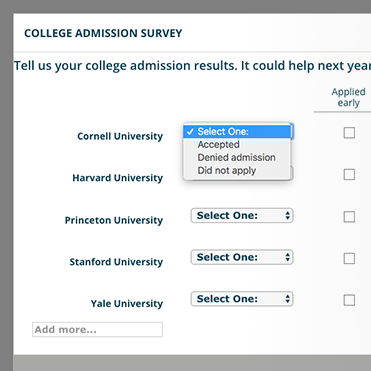The width and height of the screenshot is (371, 371).
Task: Enable Applied early for Stanford University
Action: tap(349, 258)
